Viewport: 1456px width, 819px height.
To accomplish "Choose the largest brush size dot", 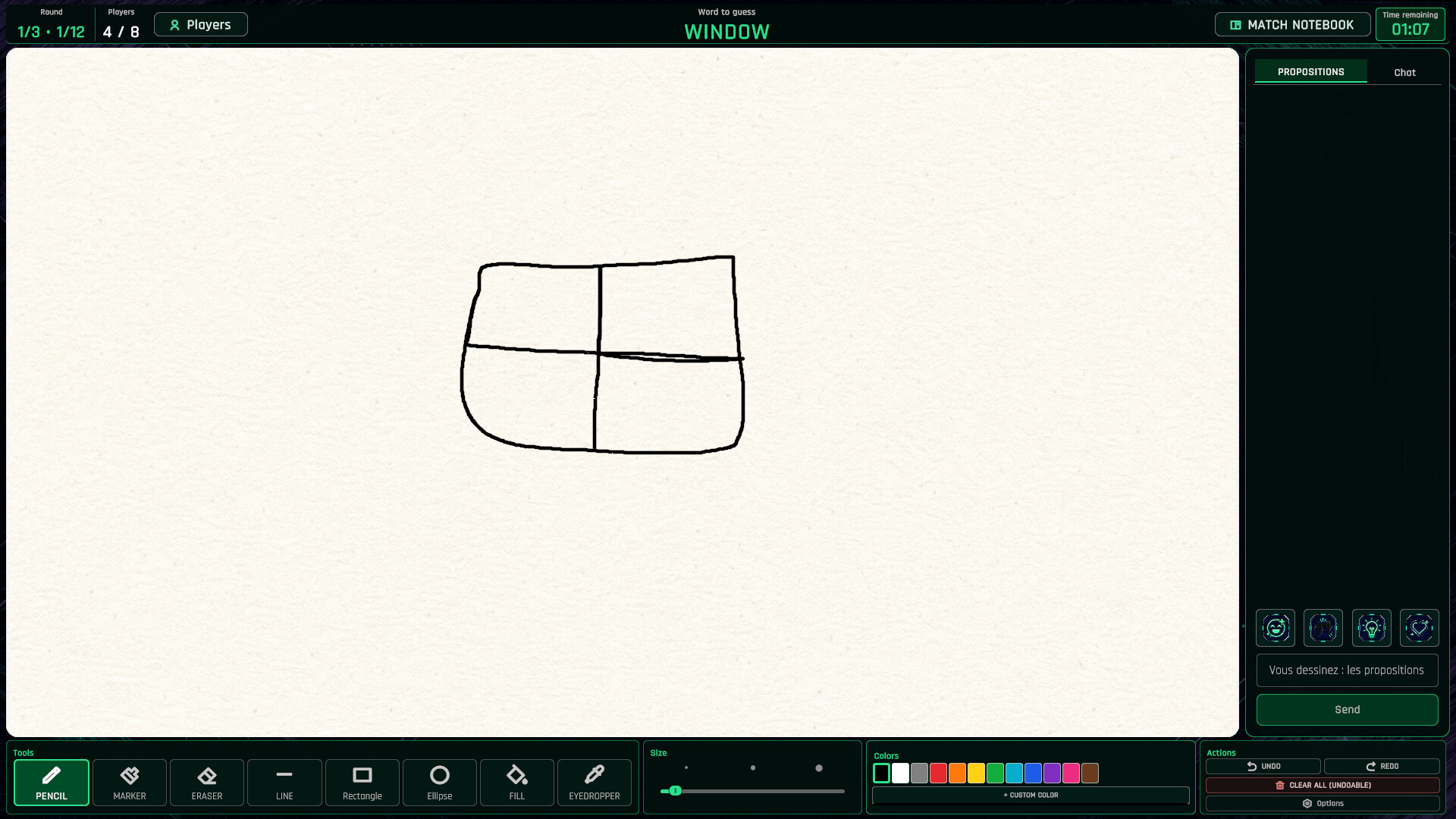I will point(819,768).
